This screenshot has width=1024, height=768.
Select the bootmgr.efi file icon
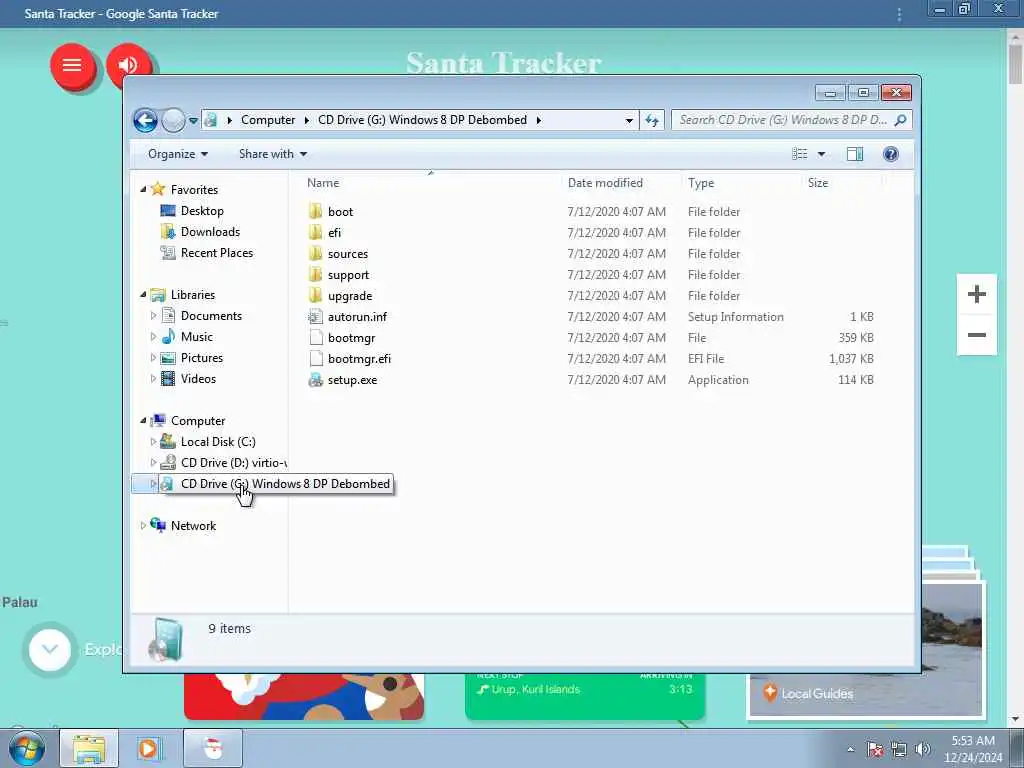tap(315, 359)
